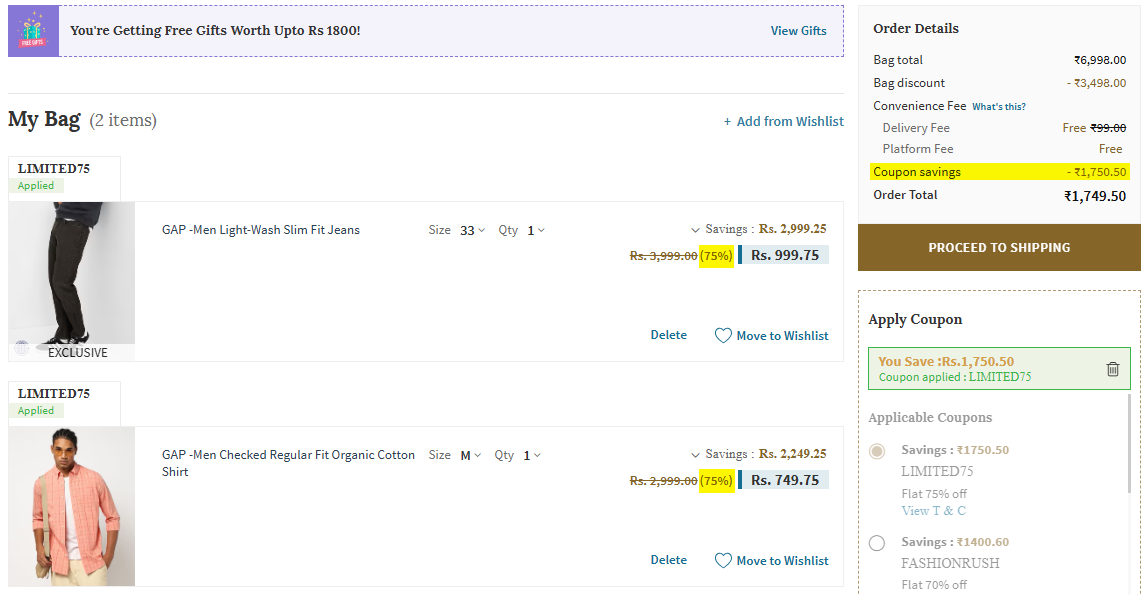Open the size 33 dropdown for jeans
Image resolution: width=1145 pixels, height=595 pixels.
click(x=472, y=230)
